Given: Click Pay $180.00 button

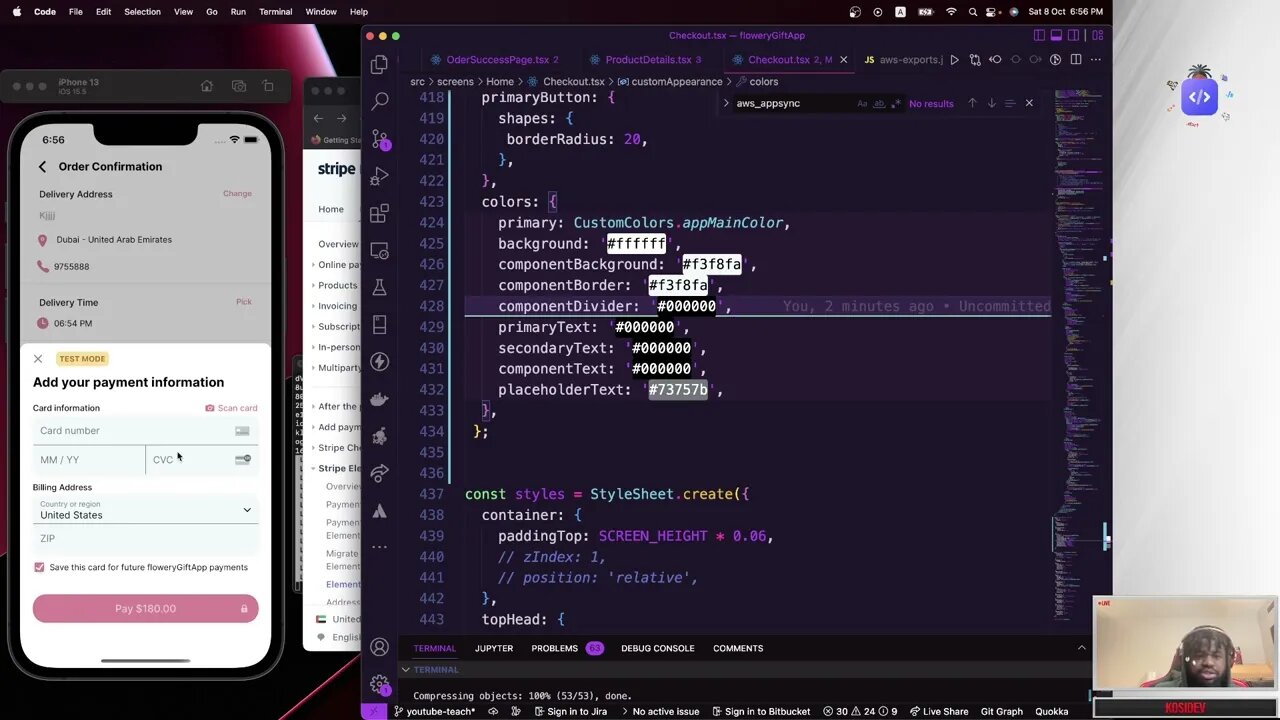Looking at the screenshot, I should (145, 608).
